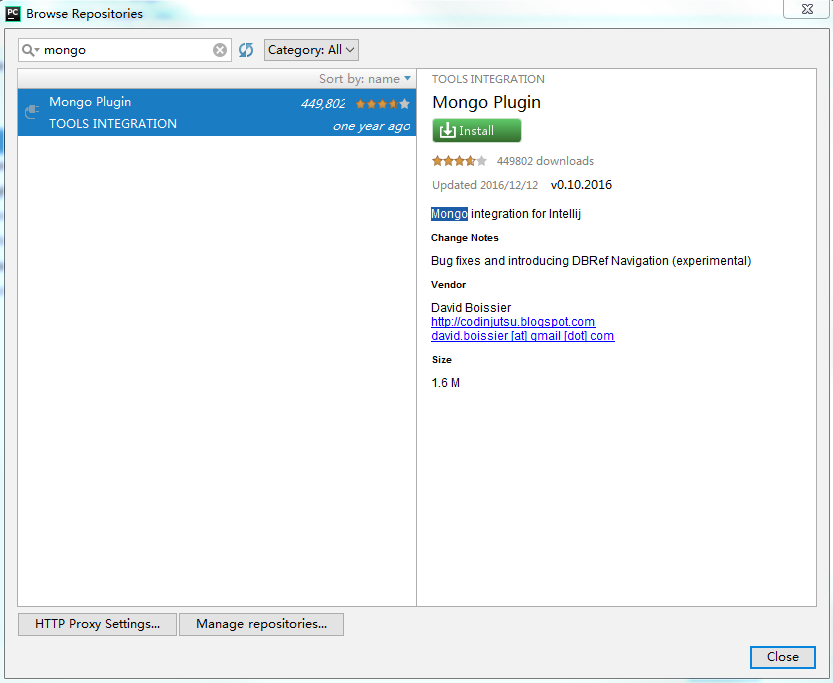This screenshot has width=833, height=683.
Task: Open the Category: All dropdown
Action: pos(311,50)
